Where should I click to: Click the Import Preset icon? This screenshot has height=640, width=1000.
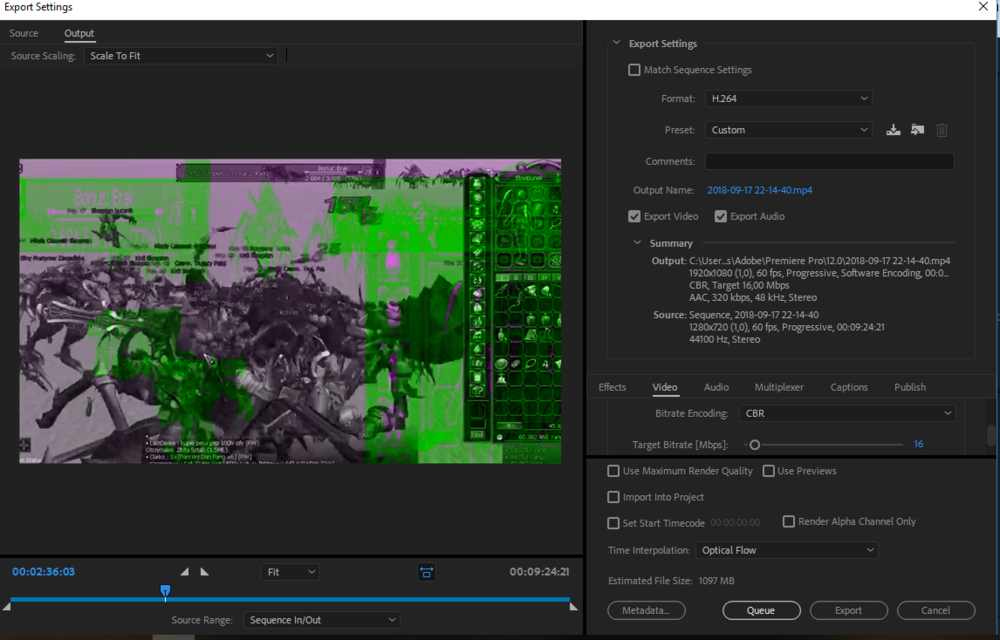tap(917, 130)
